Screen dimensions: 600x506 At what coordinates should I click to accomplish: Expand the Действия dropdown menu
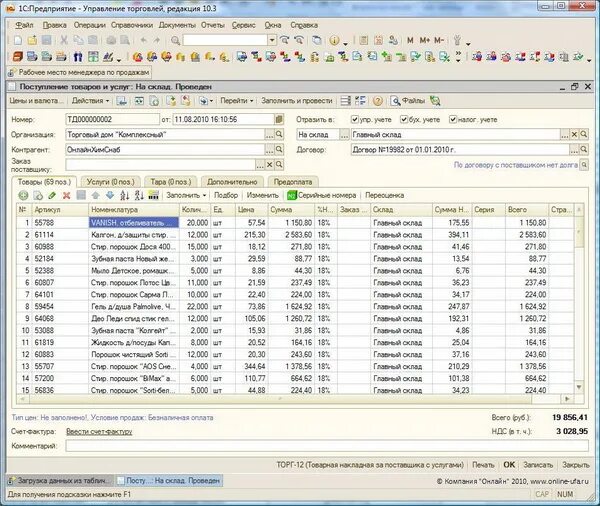90,101
